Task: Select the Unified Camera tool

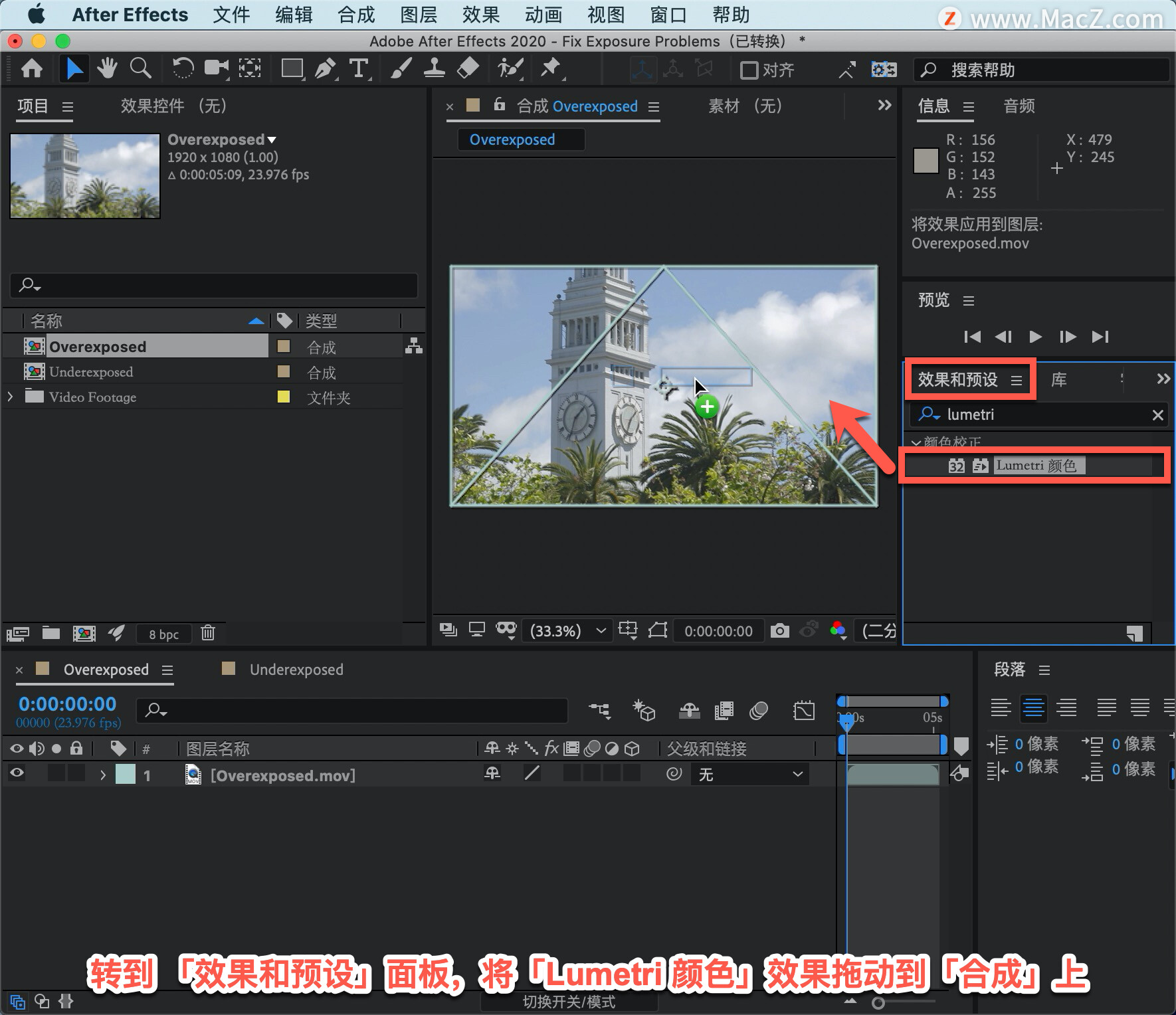Action: 217,68
